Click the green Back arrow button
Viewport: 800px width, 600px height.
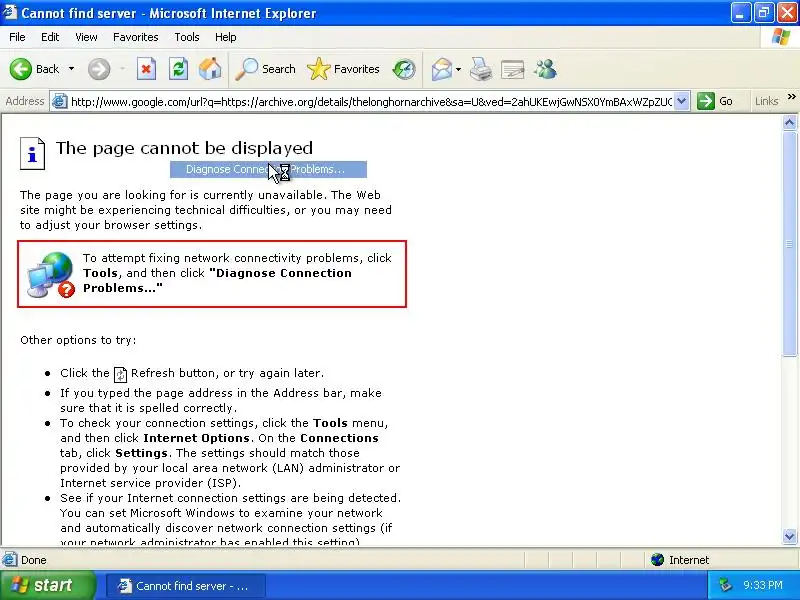tap(21, 69)
